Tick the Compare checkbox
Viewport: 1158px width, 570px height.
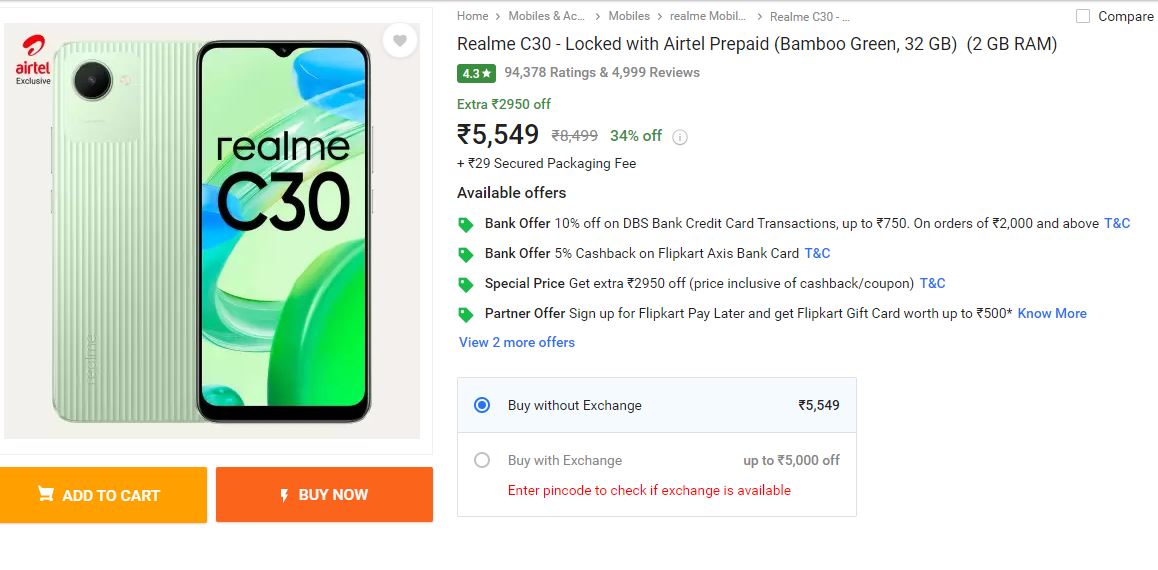click(x=1083, y=16)
